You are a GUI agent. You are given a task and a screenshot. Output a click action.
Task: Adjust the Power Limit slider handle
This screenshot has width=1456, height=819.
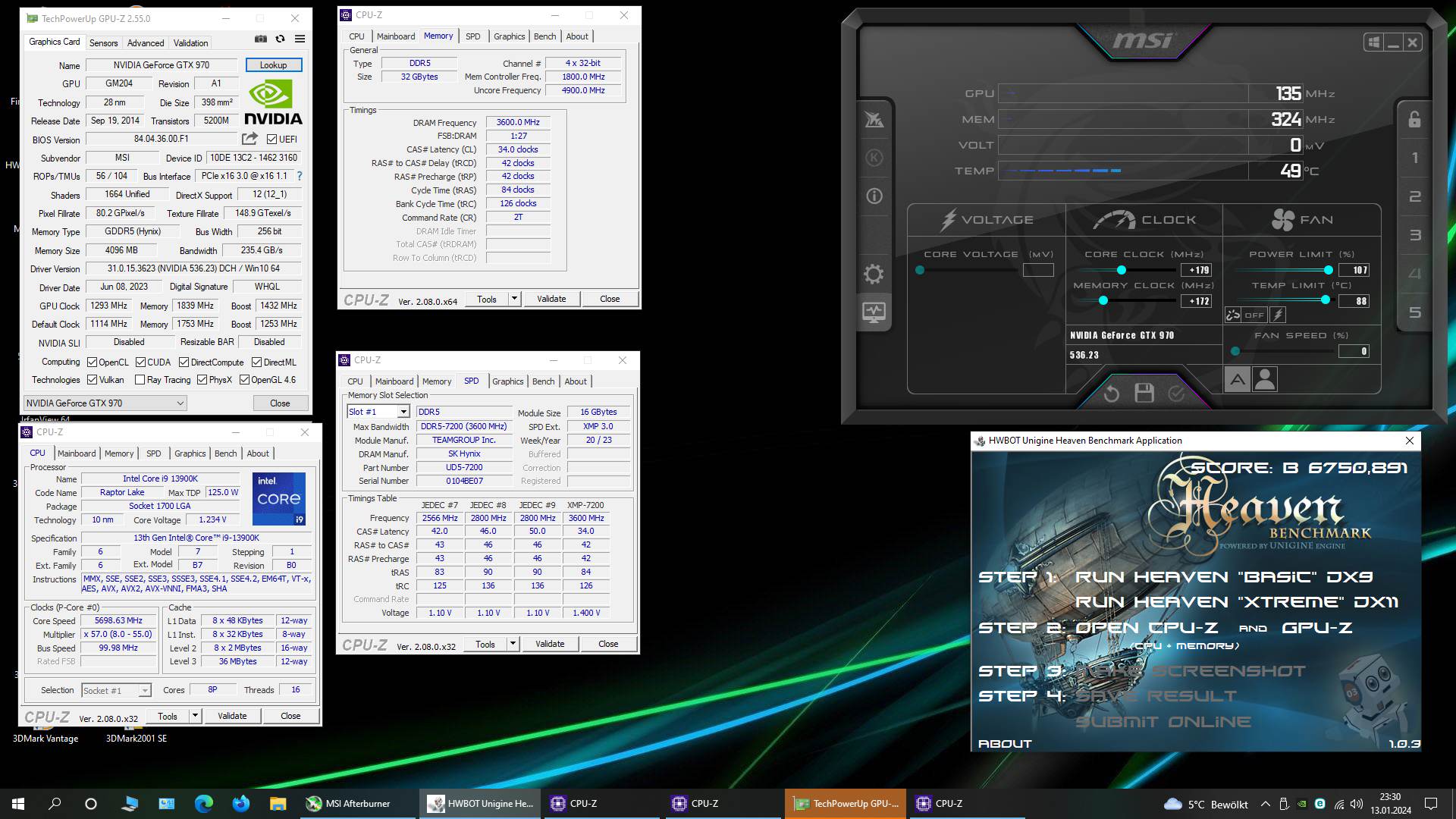tap(1328, 270)
